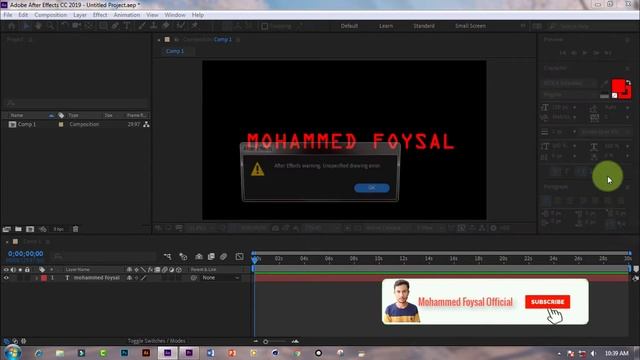The width and height of the screenshot is (640, 360).
Task: Switch to the Standard workspace
Action: pos(424,26)
